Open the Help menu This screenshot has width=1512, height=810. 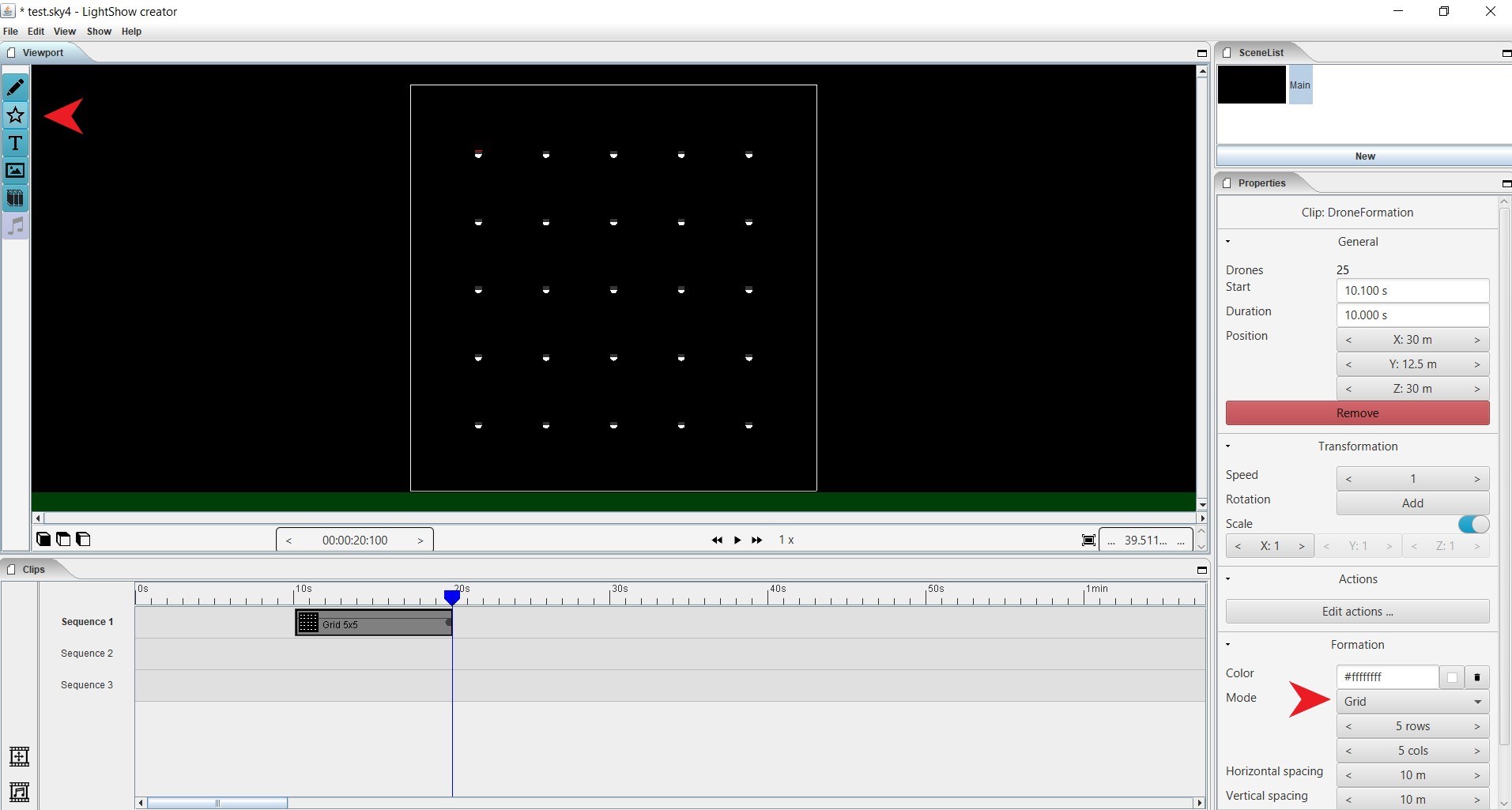(131, 32)
